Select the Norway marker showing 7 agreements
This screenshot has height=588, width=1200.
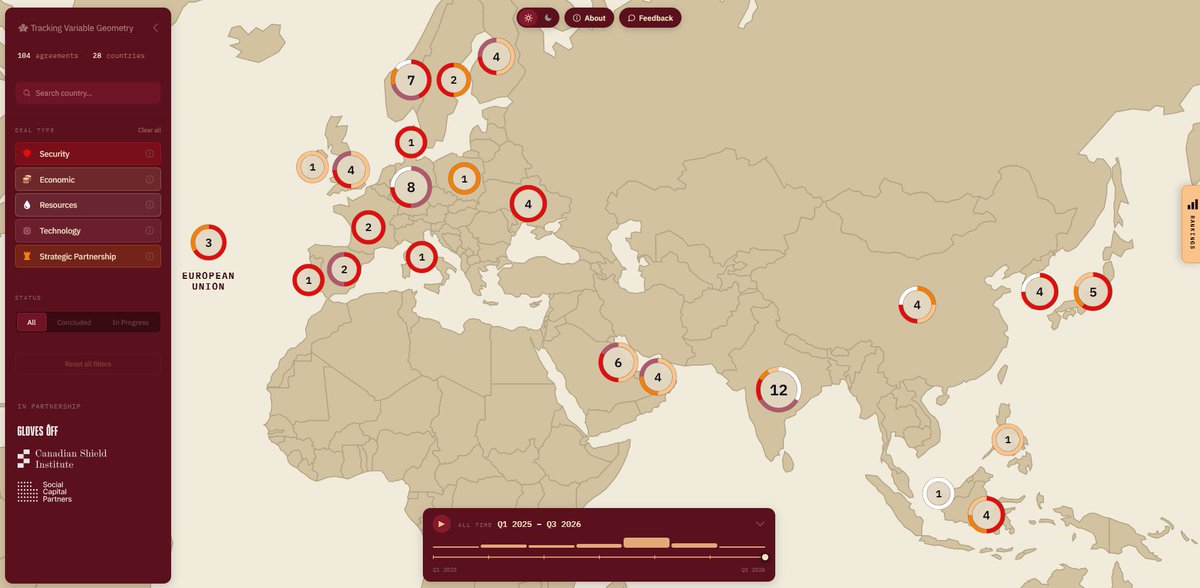411,80
